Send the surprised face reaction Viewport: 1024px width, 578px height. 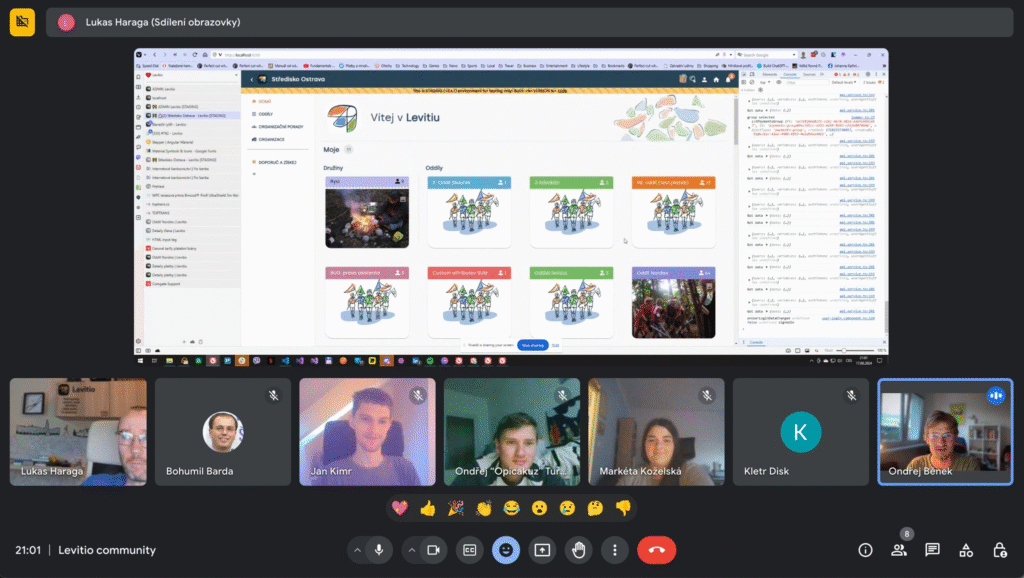click(539, 507)
